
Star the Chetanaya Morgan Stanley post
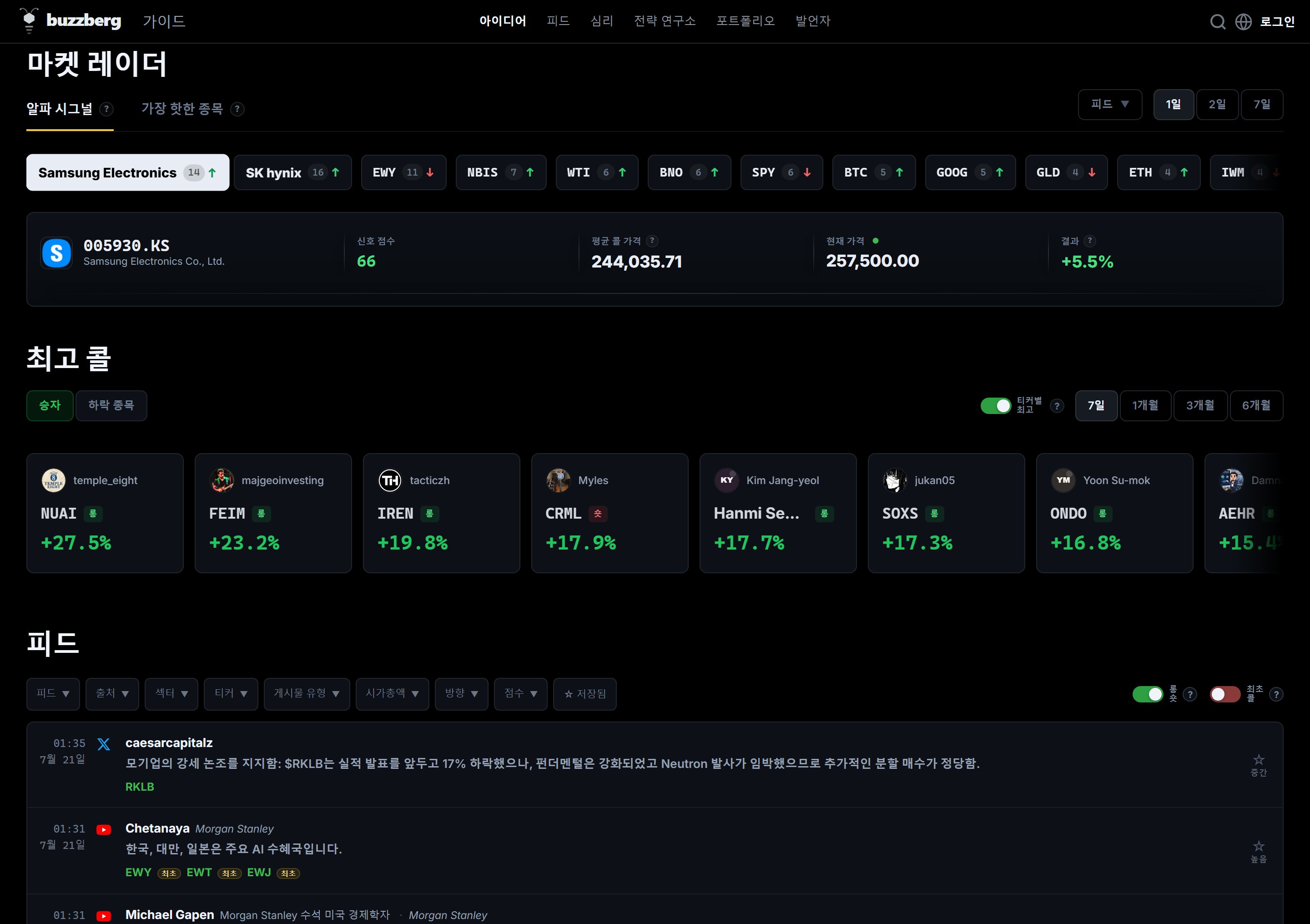tap(1258, 846)
